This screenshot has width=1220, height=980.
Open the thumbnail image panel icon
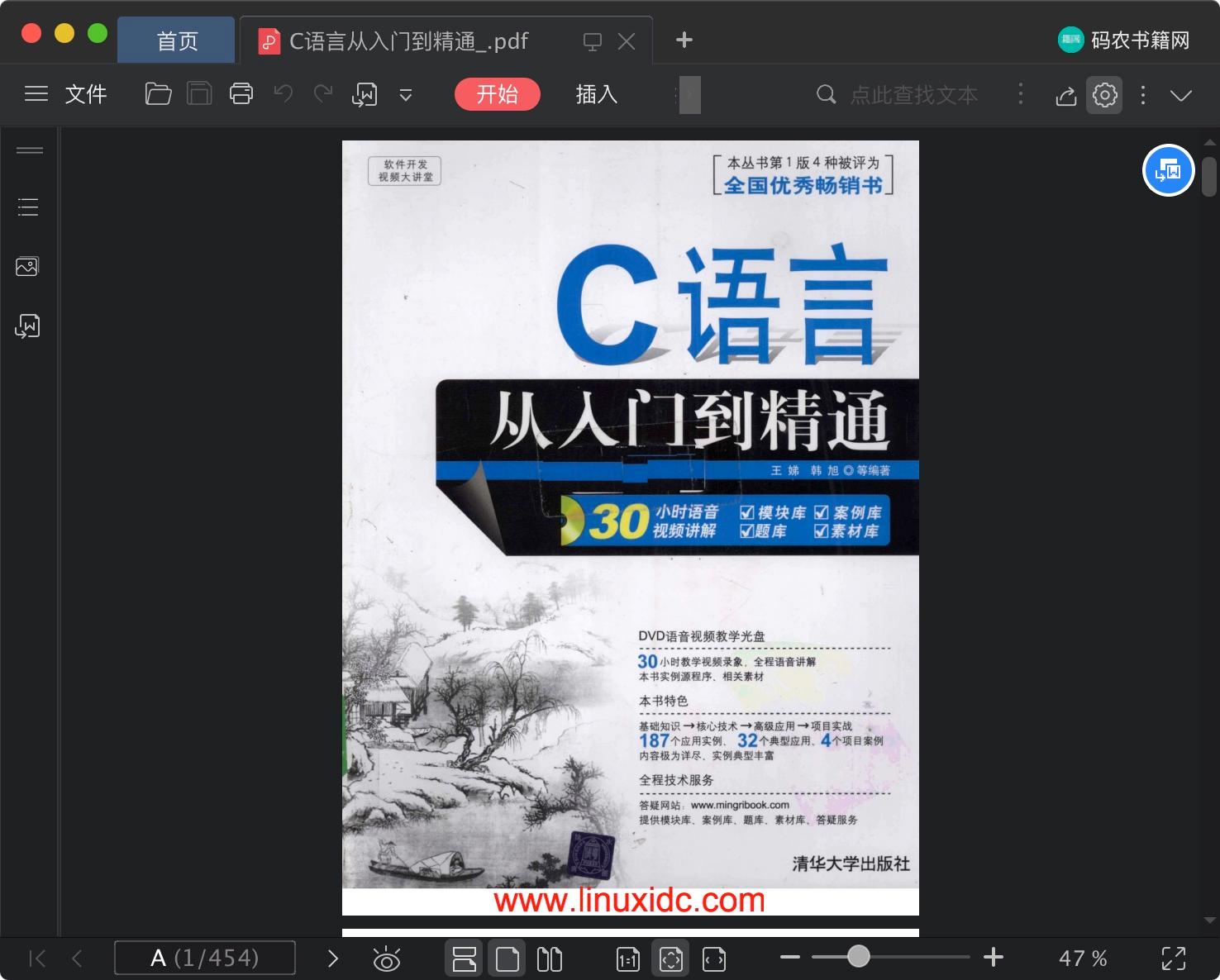27,266
